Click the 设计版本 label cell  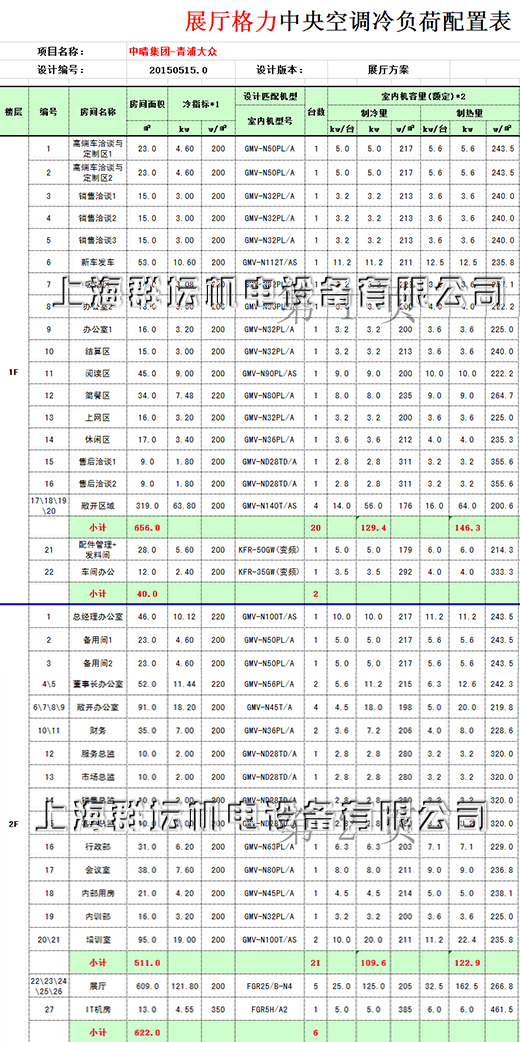pyautogui.click(x=279, y=69)
